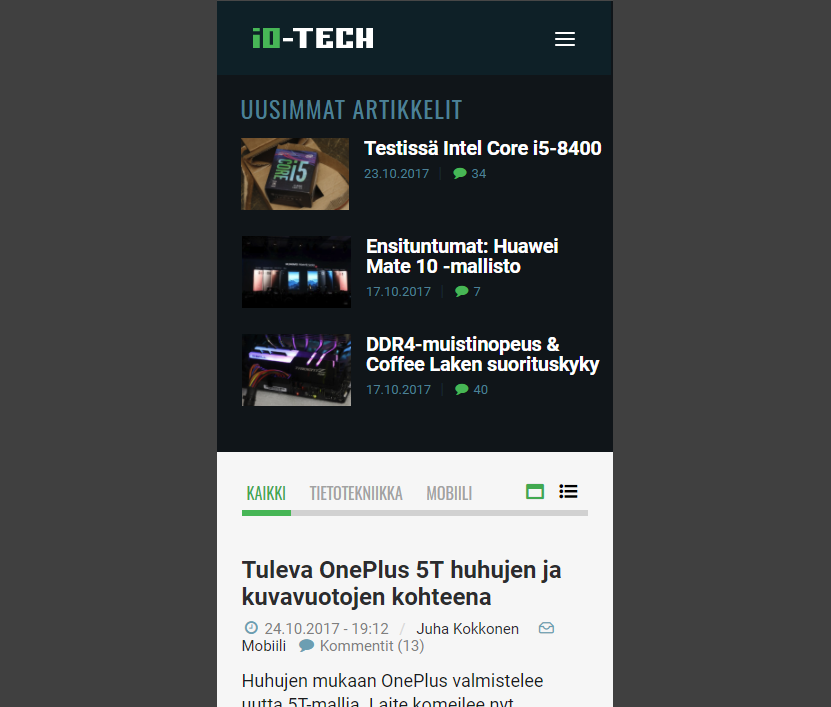
Task: Click the clock icon before 24.10.2017
Action: (x=251, y=628)
